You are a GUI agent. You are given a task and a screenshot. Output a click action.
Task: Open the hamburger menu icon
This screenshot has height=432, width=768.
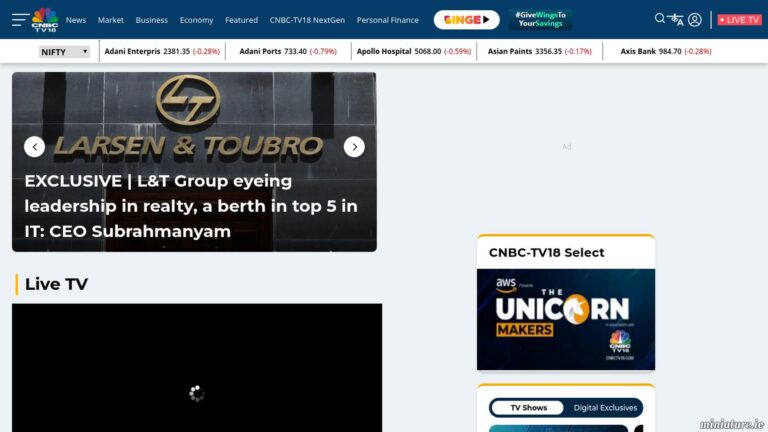point(21,20)
